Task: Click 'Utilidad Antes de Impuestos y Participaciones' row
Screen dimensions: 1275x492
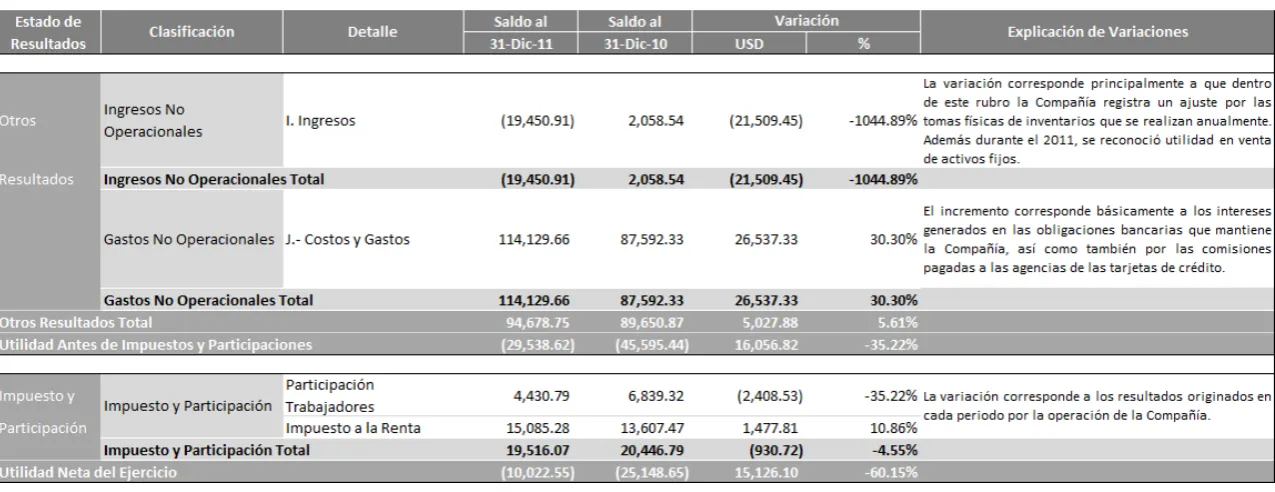Action: click(637, 345)
